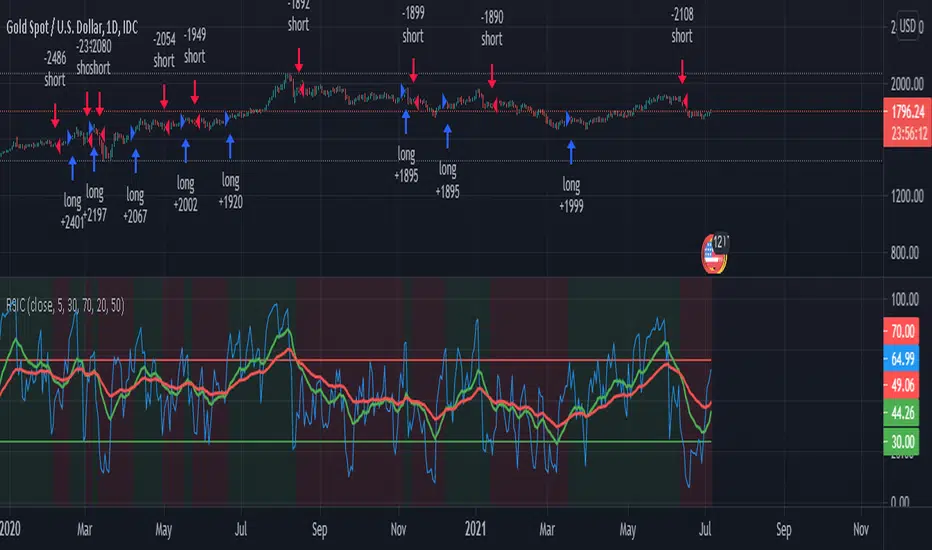Select the -1899 short trade label

(413, 25)
